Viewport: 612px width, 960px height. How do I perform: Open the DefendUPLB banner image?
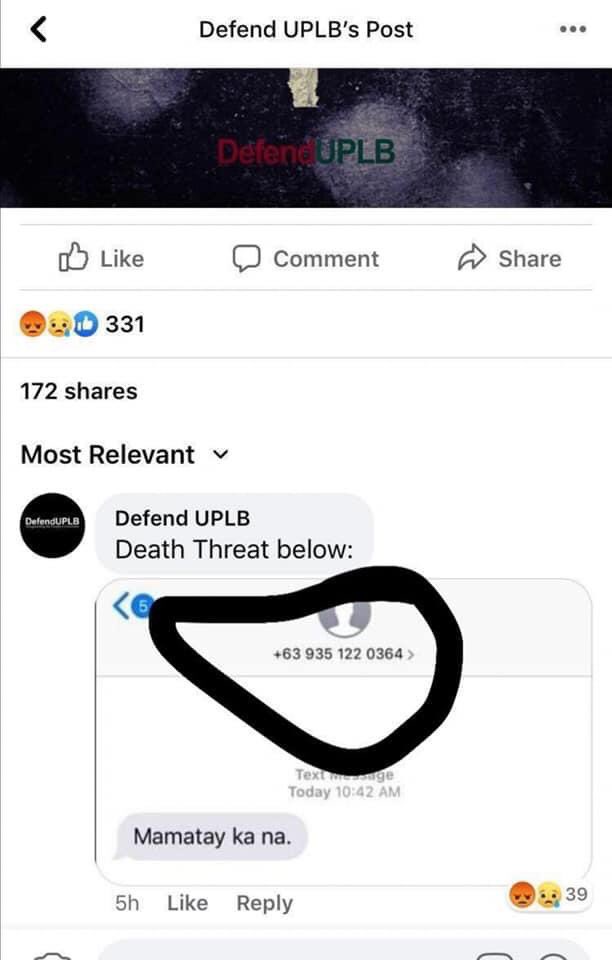pos(306,138)
